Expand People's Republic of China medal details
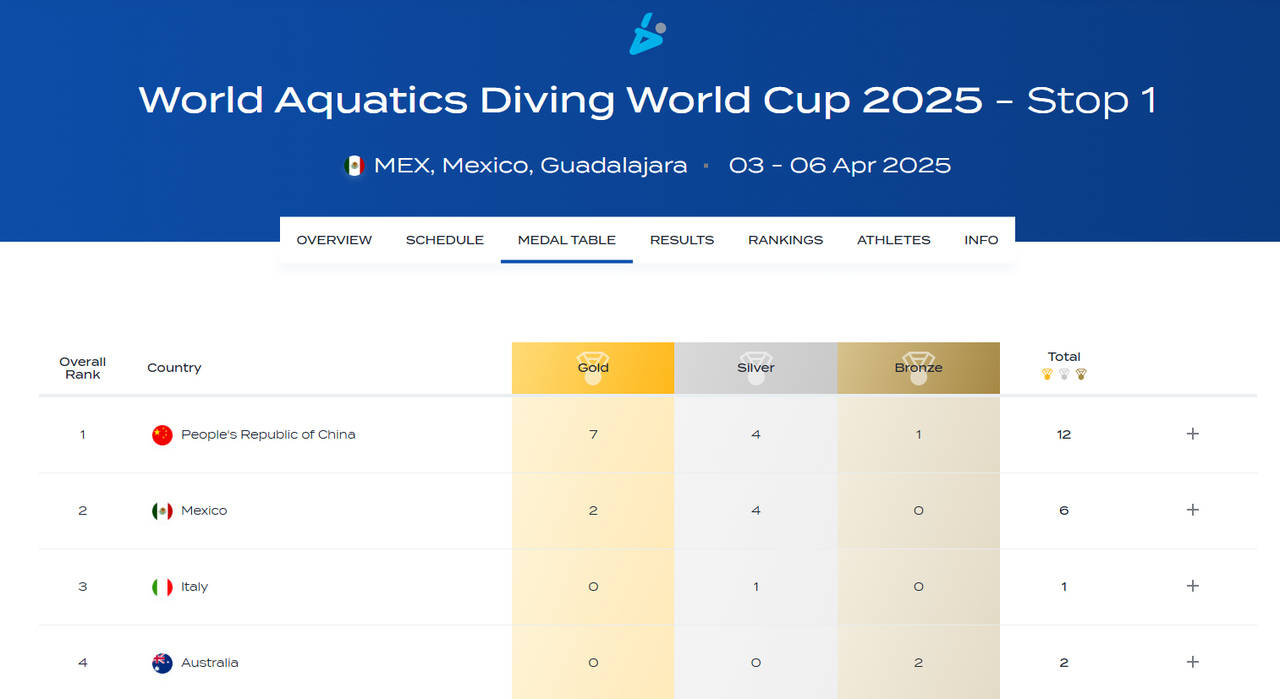This screenshot has height=699, width=1280. tap(1192, 434)
